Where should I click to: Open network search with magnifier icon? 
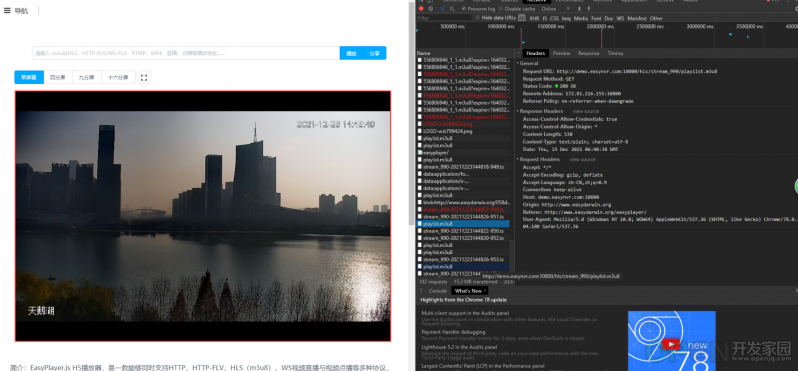click(452, 9)
